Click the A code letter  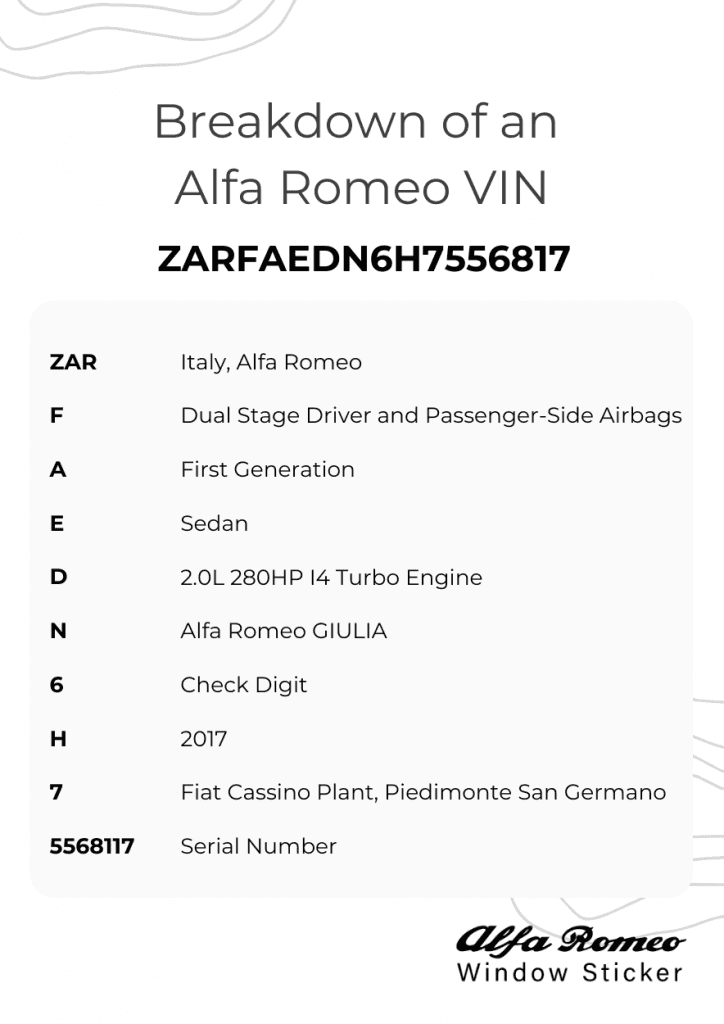(x=57, y=470)
